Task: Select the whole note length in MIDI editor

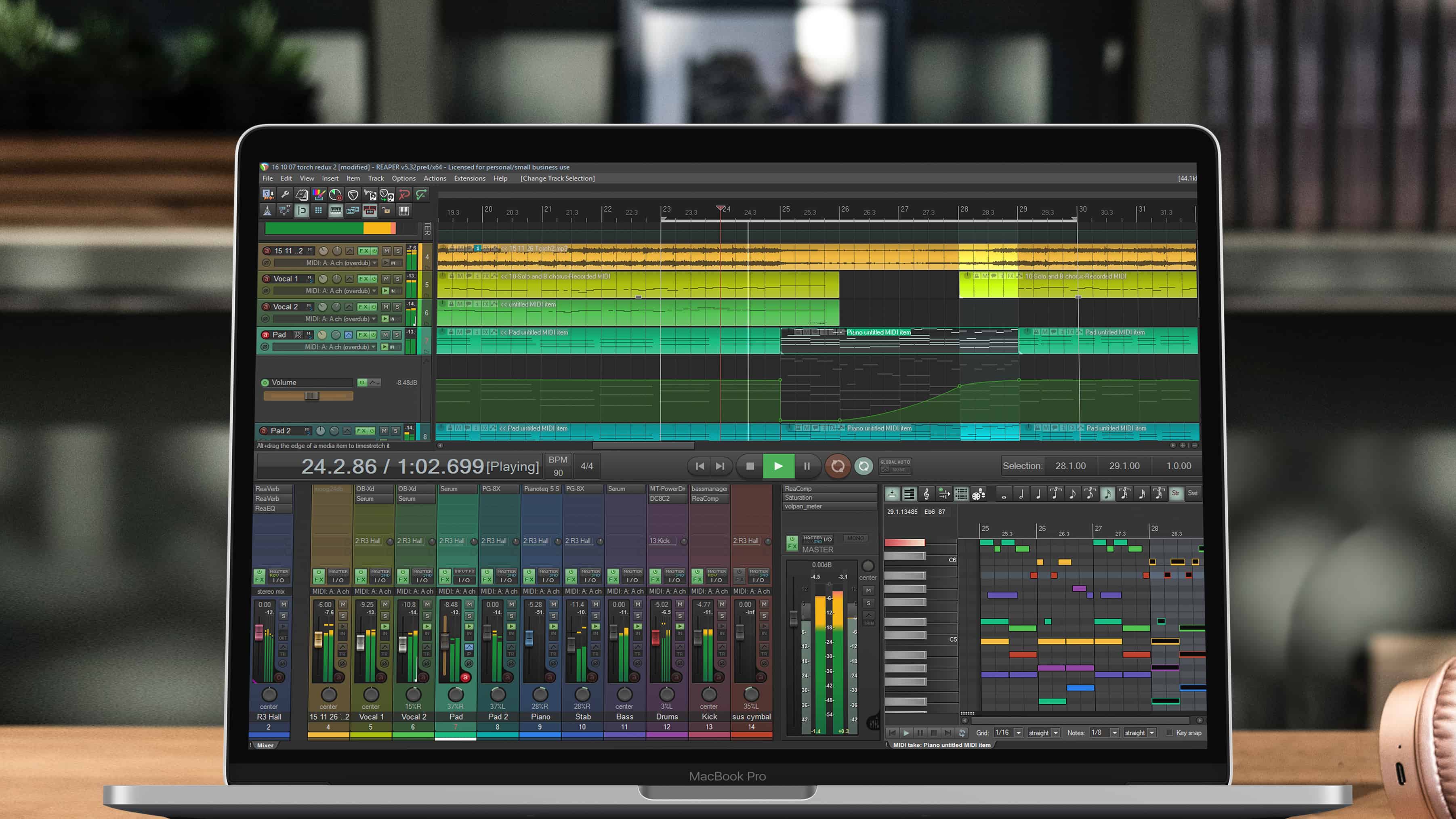Action: 1004,494
